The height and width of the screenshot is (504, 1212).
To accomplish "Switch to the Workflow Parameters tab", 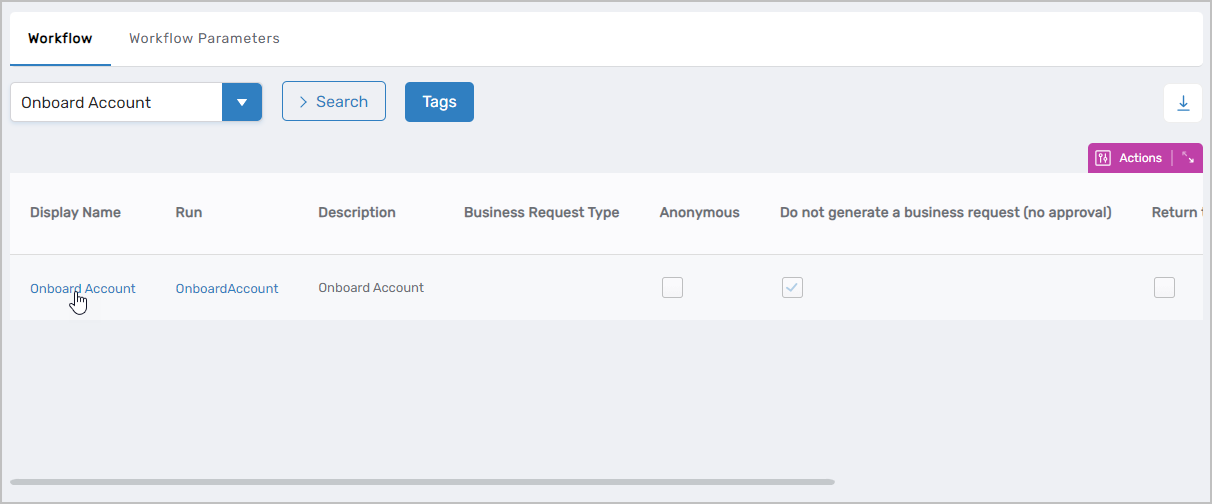I will [x=204, y=39].
